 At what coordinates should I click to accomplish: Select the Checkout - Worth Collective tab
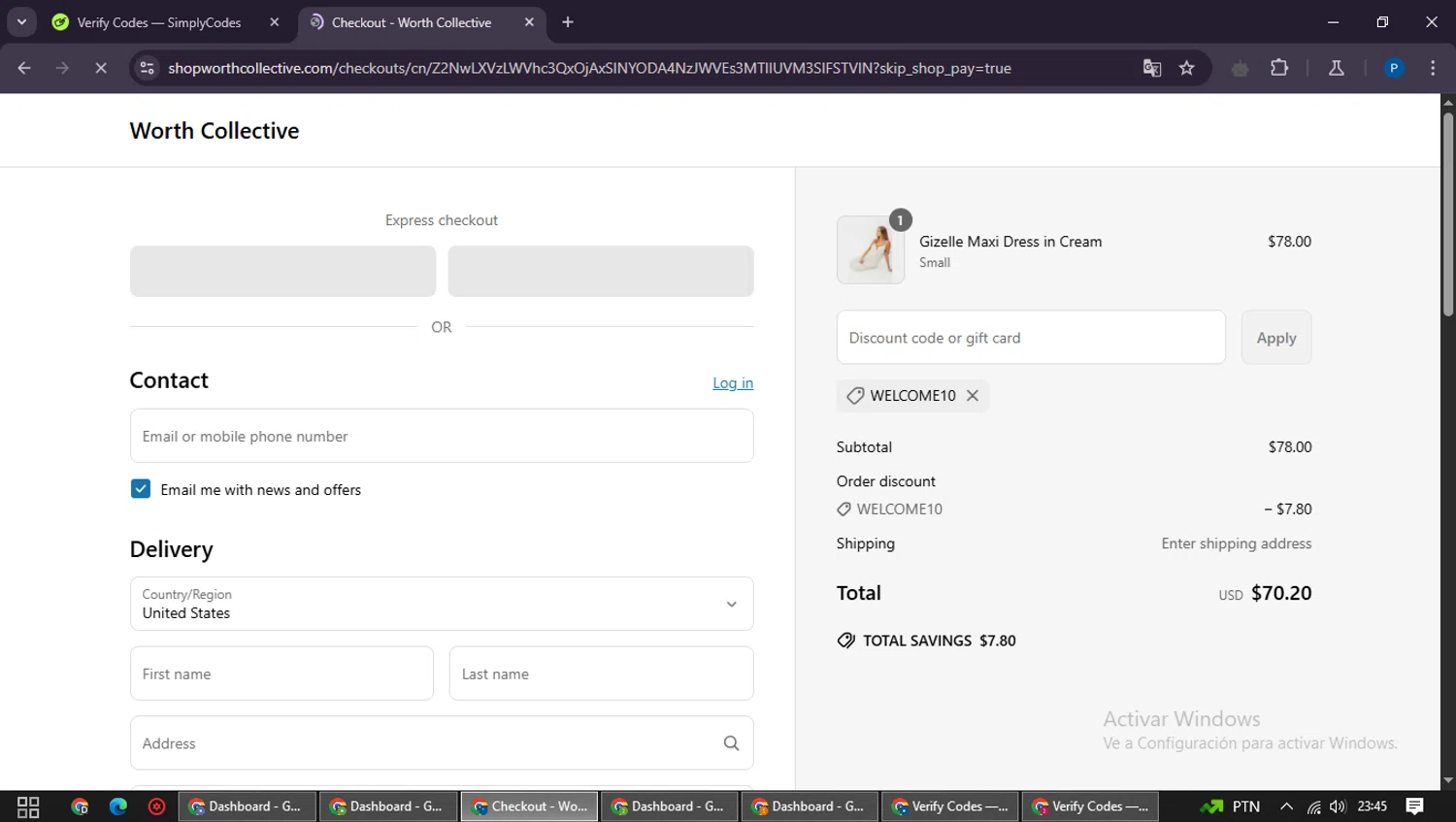pos(412,22)
